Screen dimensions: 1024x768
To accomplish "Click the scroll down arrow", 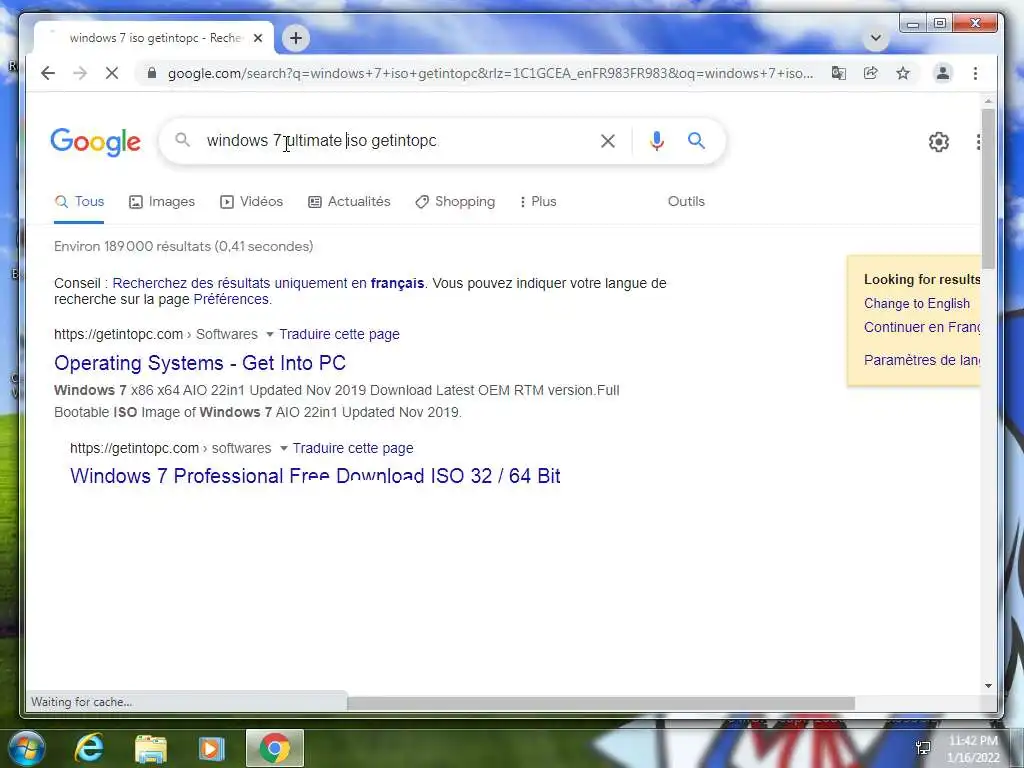I will [x=988, y=686].
